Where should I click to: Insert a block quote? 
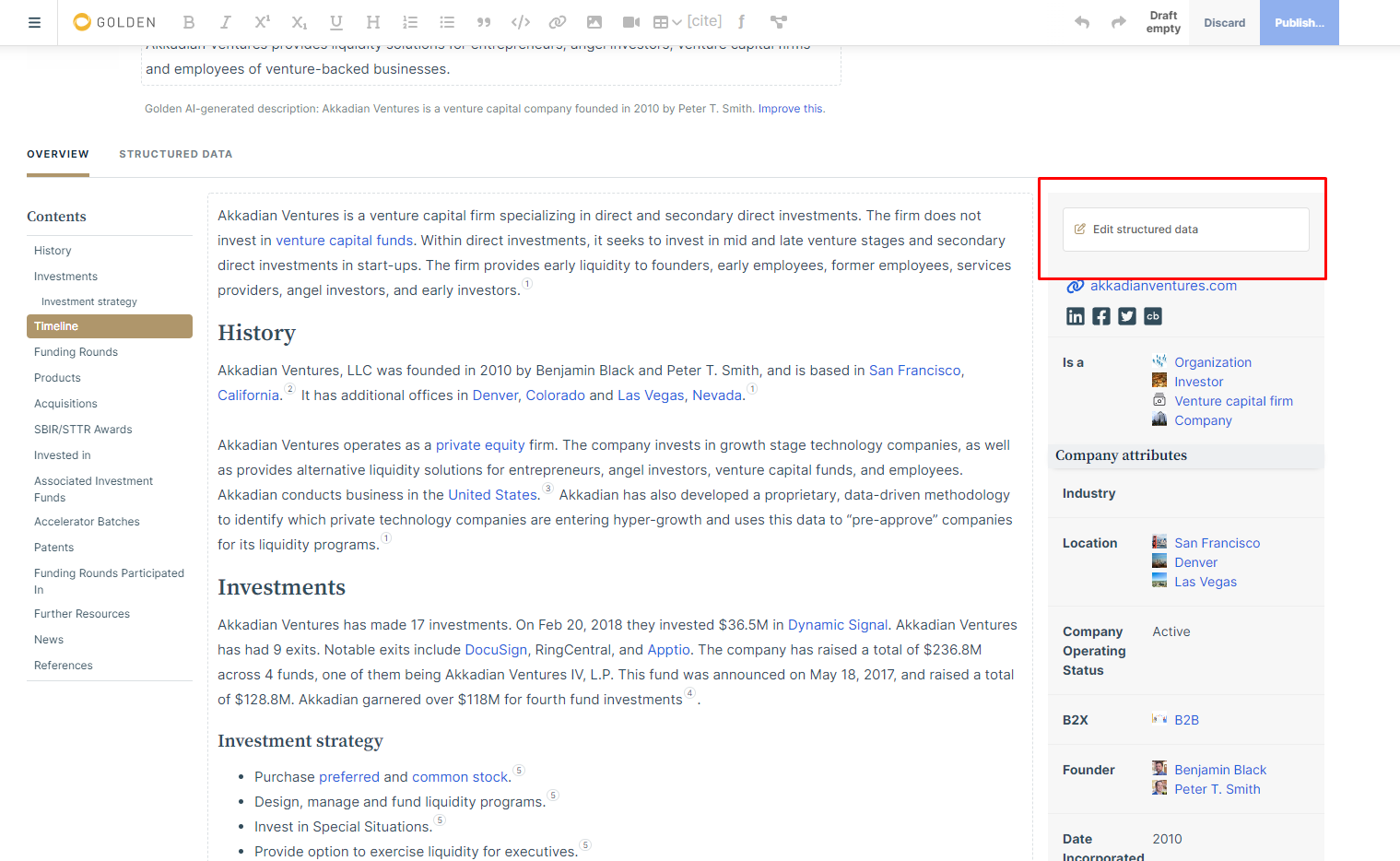point(484,22)
